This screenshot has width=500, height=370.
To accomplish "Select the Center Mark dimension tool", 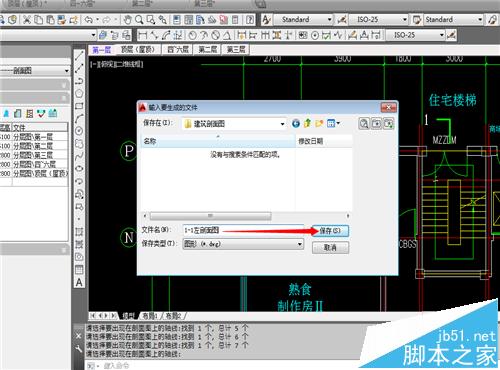I will (315, 35).
